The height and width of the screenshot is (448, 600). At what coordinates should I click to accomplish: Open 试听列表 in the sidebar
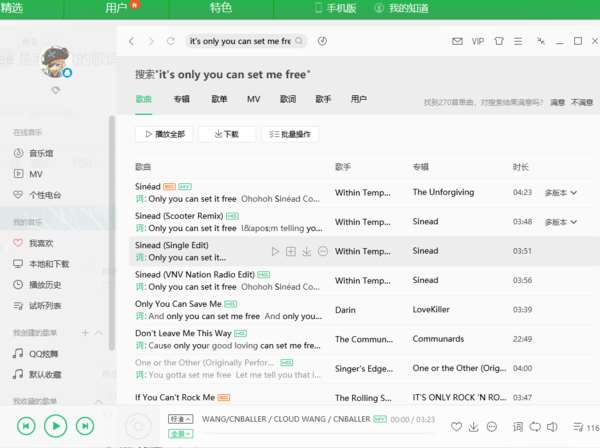click(x=37, y=305)
